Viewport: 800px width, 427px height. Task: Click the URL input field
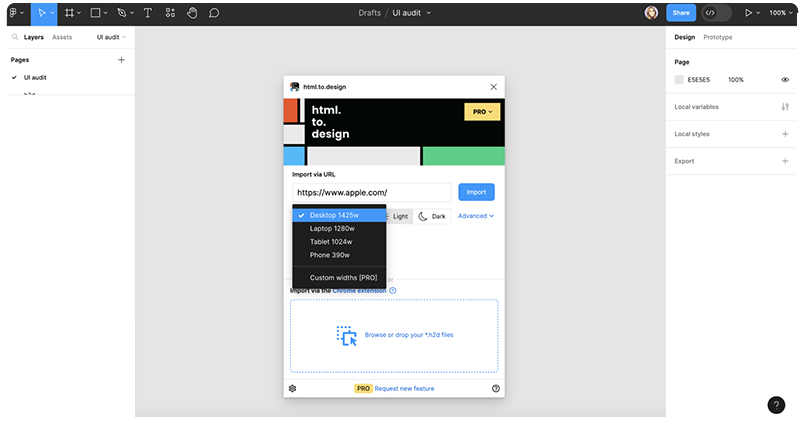(371, 192)
